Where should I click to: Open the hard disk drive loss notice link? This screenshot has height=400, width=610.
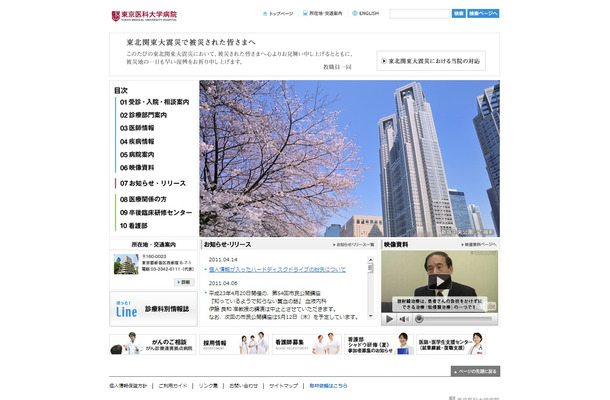click(x=277, y=269)
